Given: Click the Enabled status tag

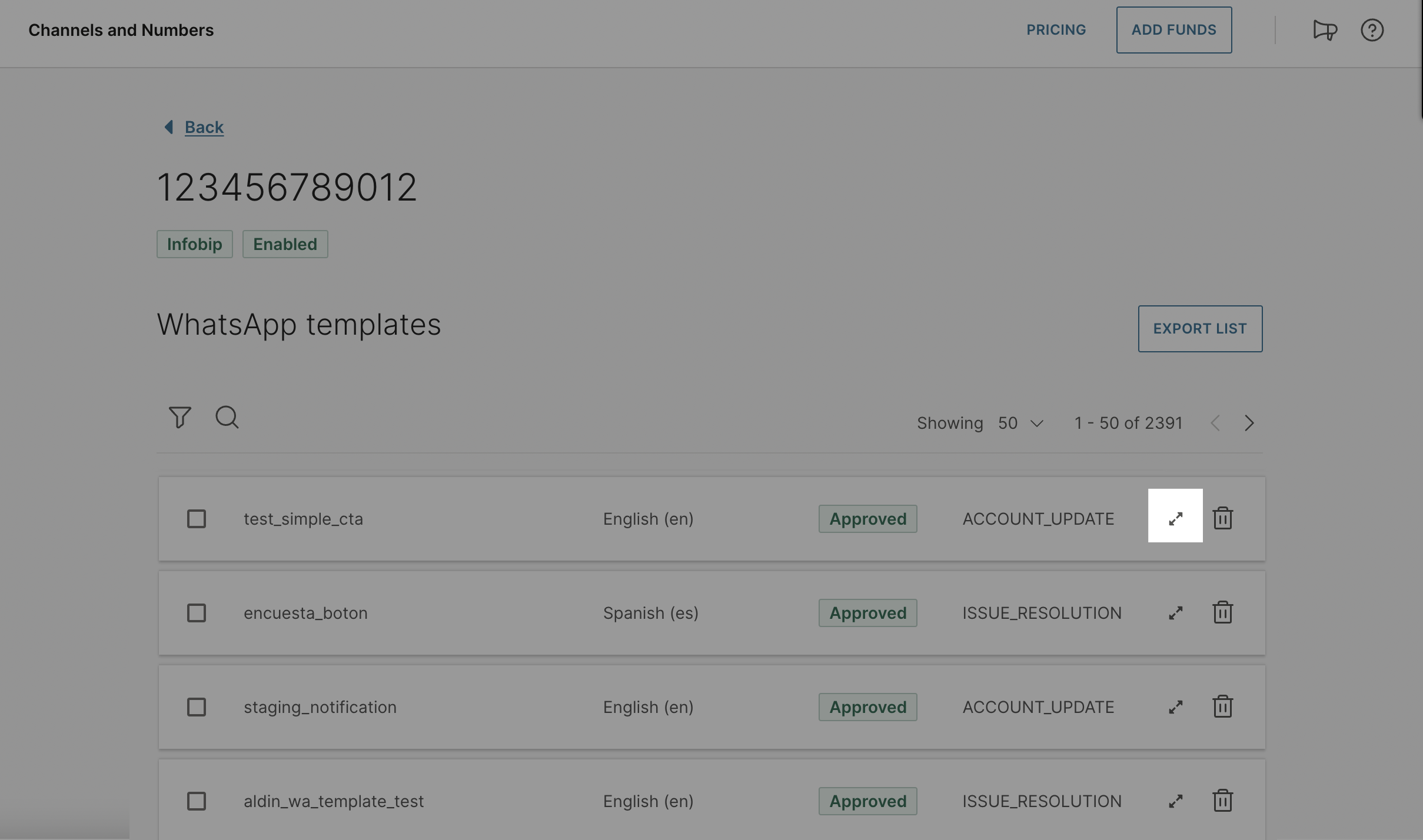Looking at the screenshot, I should 285,244.
